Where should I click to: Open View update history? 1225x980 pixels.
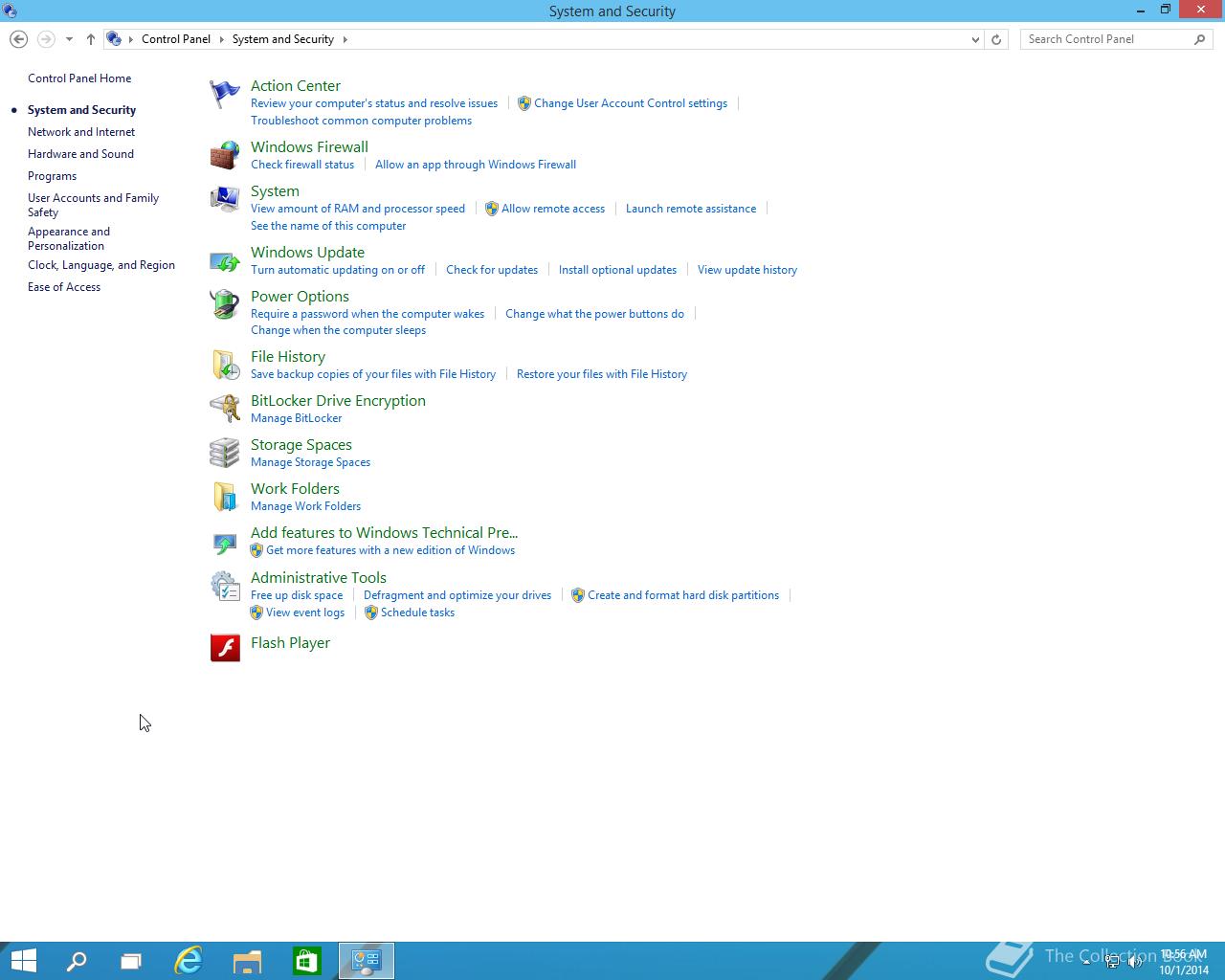[x=747, y=270]
